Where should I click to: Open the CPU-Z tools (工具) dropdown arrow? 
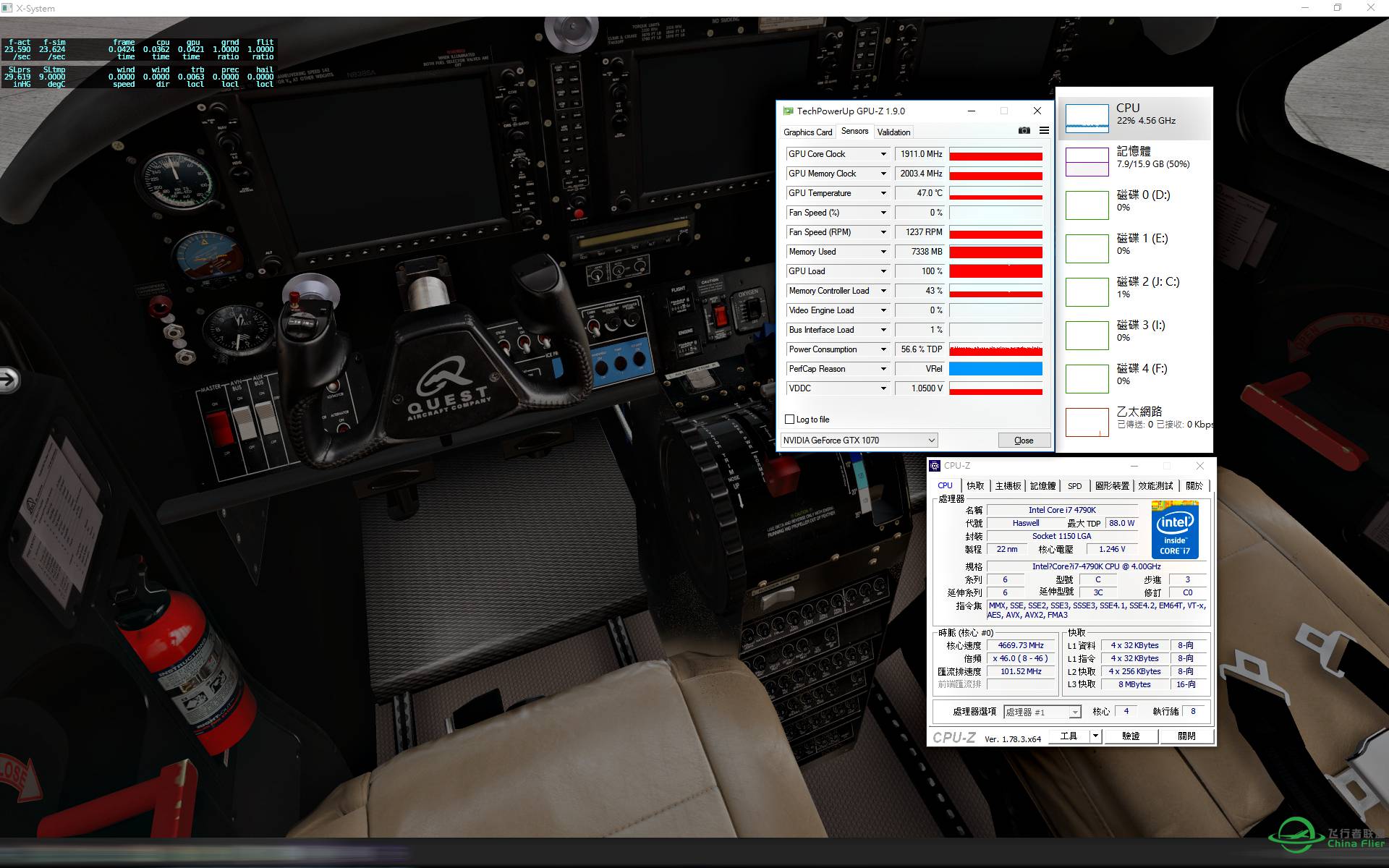pyautogui.click(x=1095, y=736)
